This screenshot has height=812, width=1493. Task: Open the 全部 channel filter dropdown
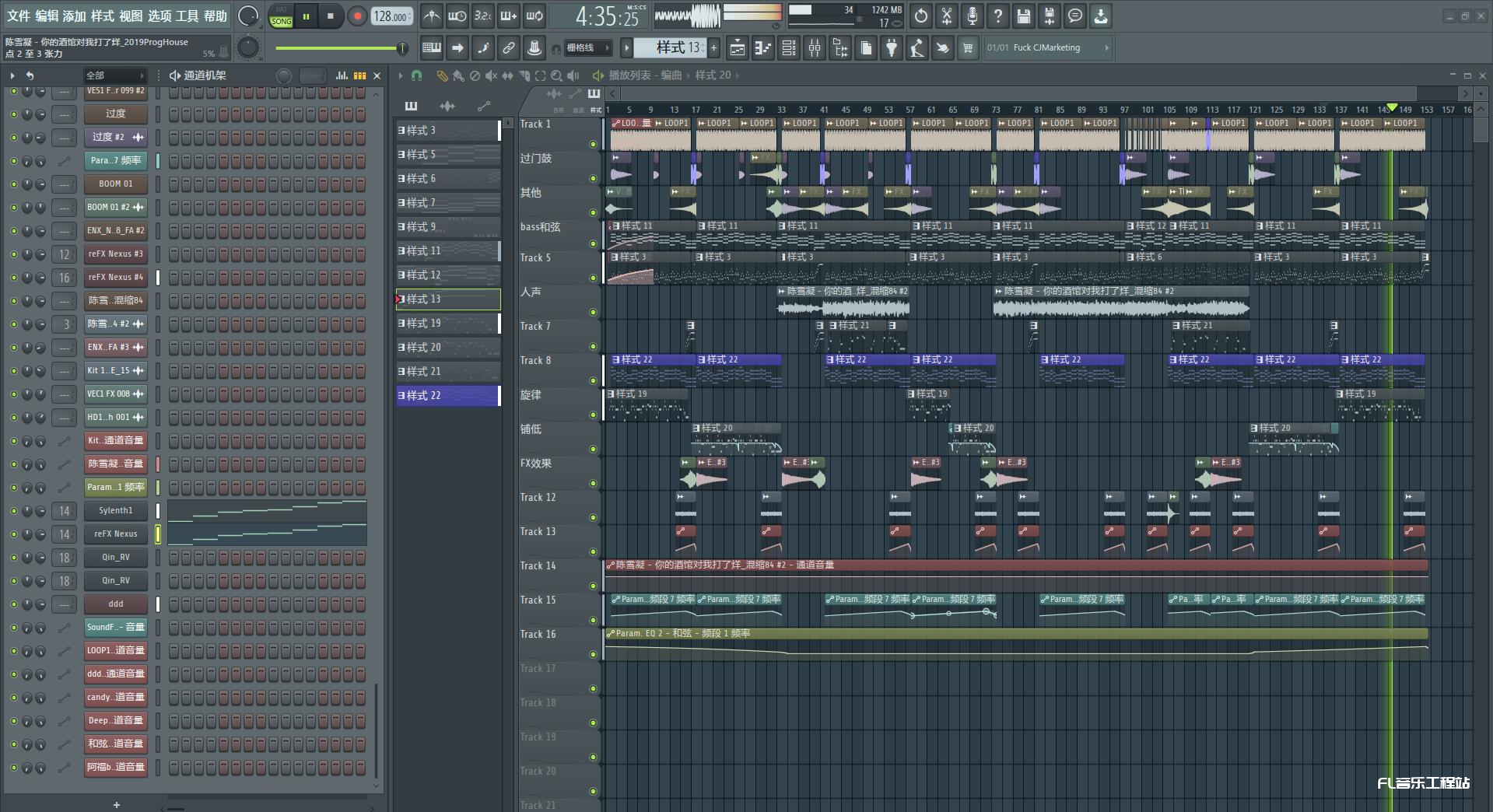click(114, 75)
